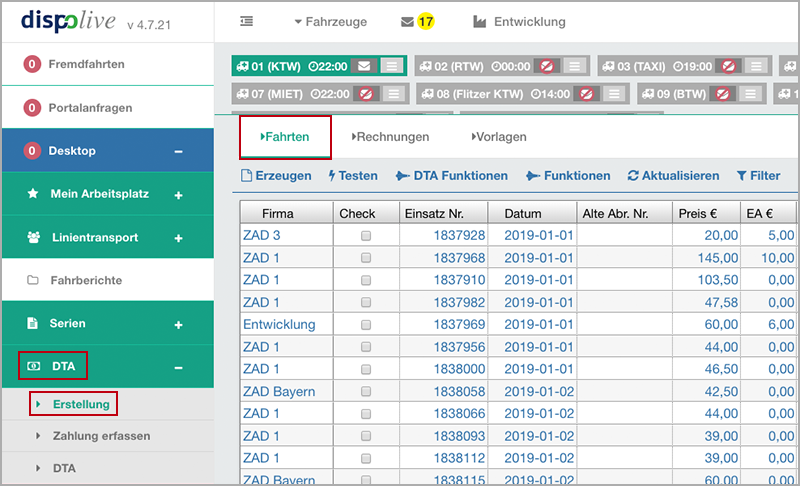
Task: Check the box for Einsatz 1837982
Action: pos(366,302)
